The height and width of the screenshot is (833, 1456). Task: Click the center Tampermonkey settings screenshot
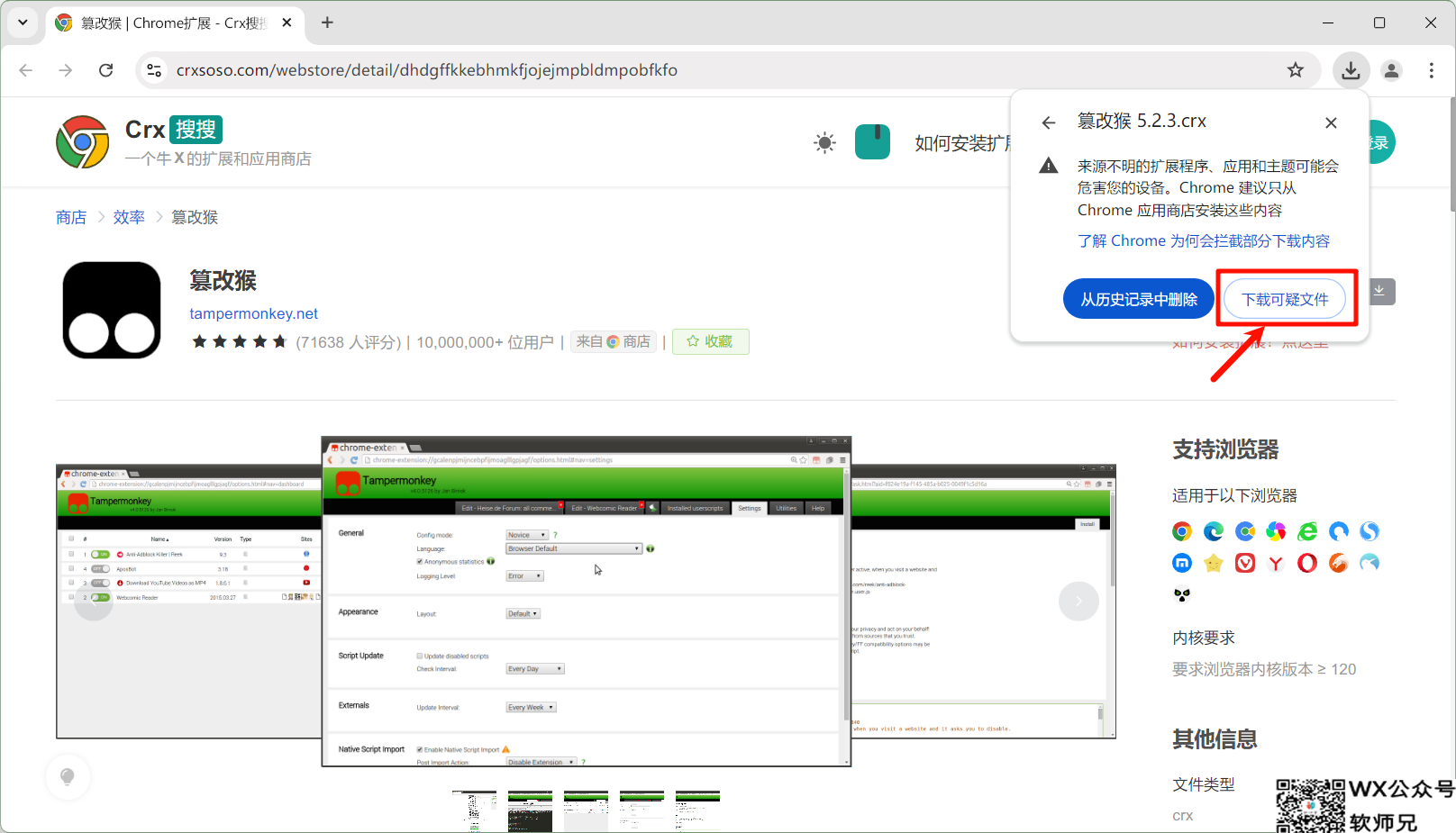(x=587, y=602)
